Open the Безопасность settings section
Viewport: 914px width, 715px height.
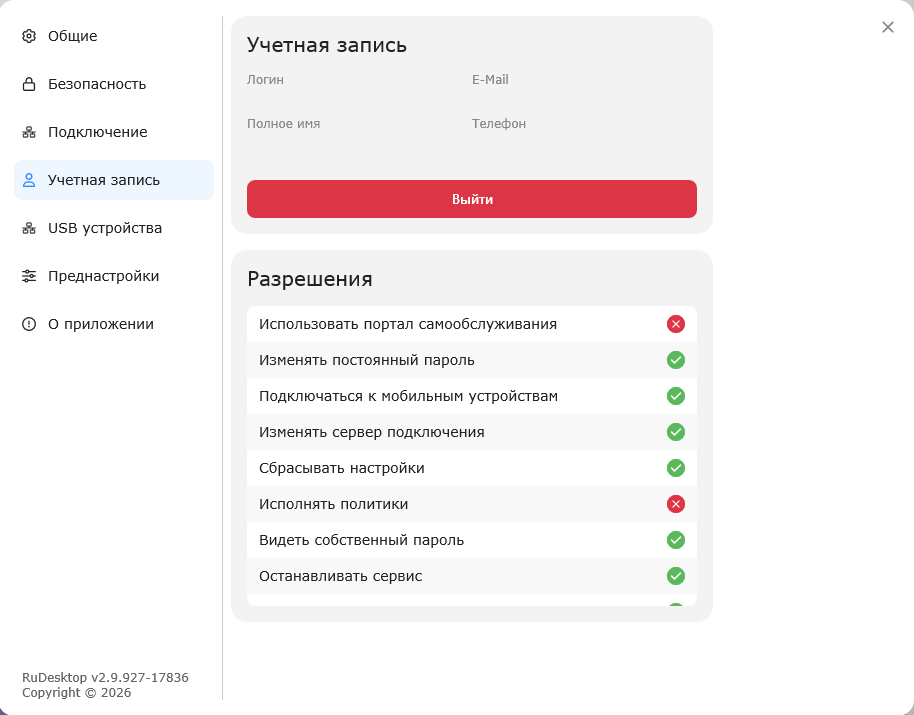[97, 84]
